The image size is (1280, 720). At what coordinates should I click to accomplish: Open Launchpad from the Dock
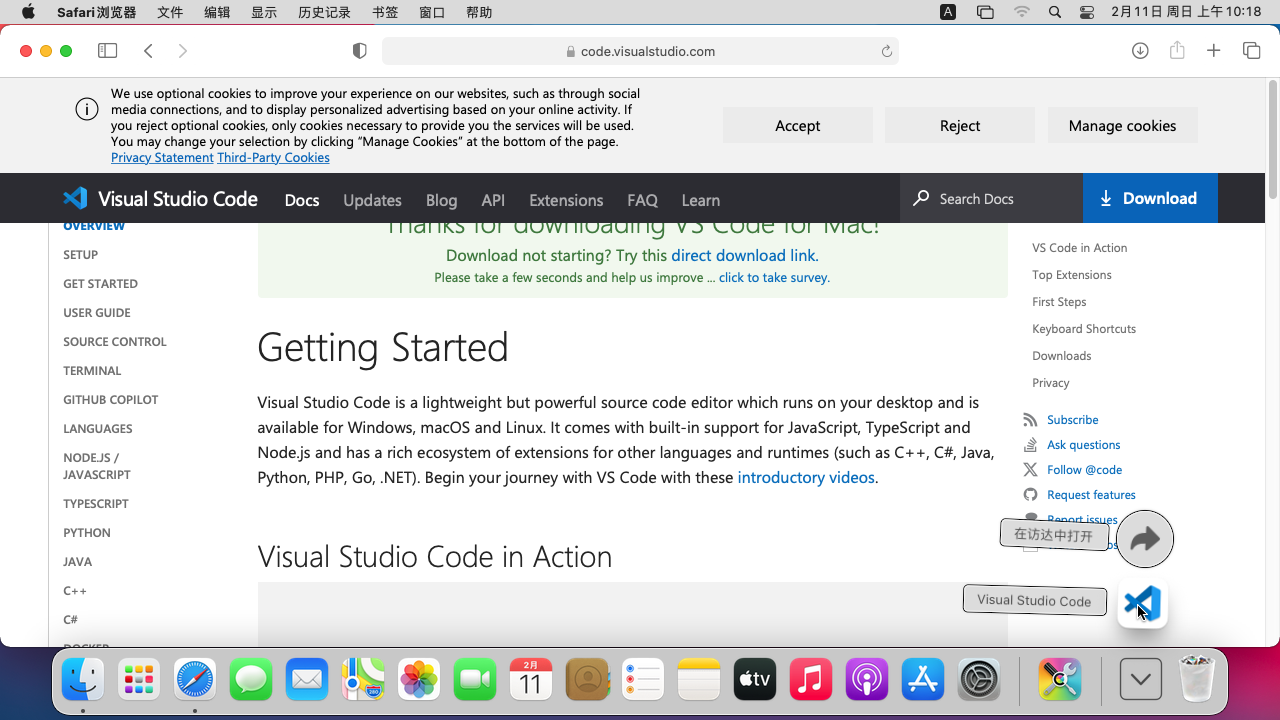139,681
